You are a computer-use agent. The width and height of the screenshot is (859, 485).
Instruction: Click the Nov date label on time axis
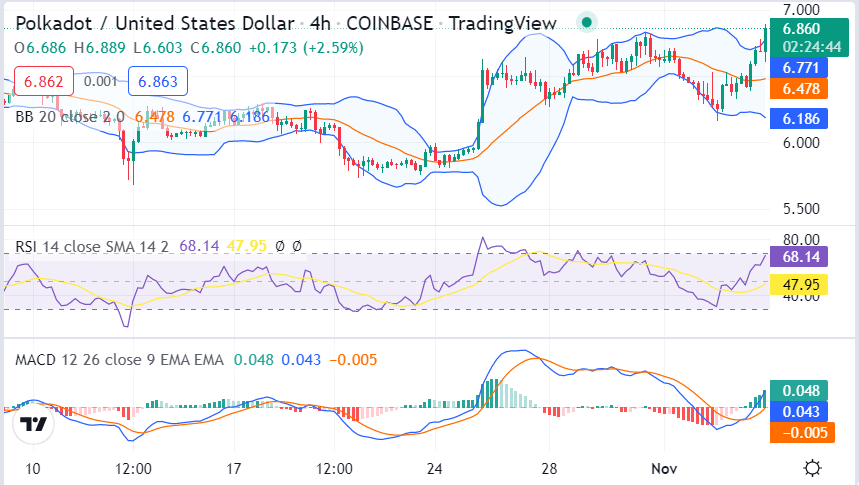[x=664, y=469]
